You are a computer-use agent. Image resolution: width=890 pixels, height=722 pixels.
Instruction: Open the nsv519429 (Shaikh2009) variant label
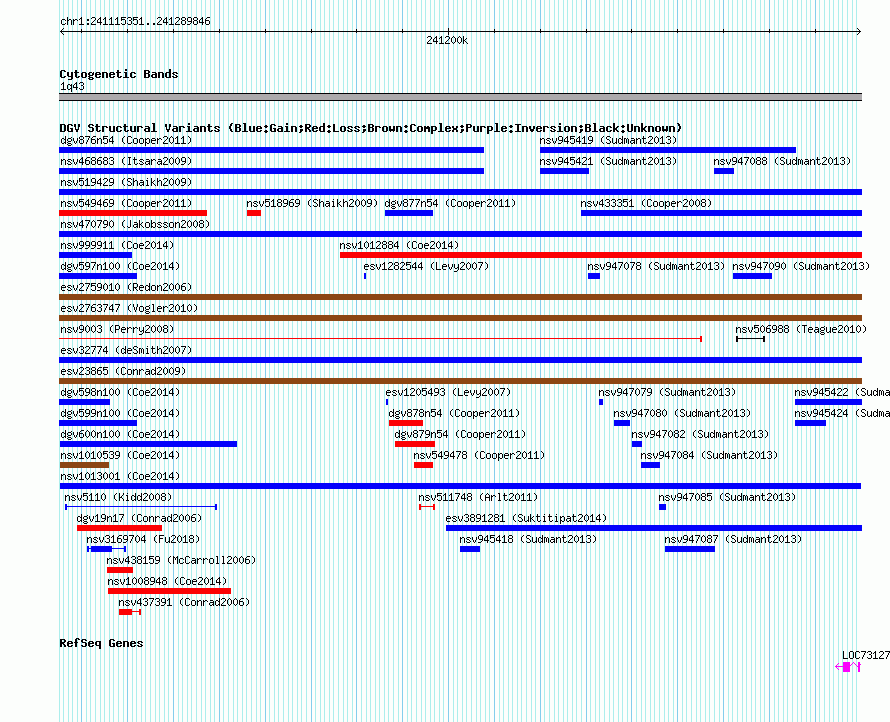pyautogui.click(x=126, y=182)
